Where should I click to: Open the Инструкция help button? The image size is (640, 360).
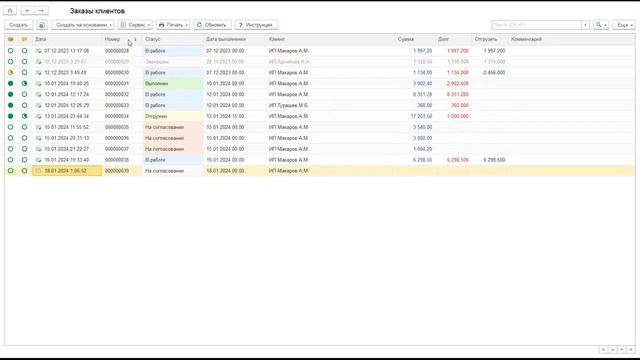(x=256, y=25)
